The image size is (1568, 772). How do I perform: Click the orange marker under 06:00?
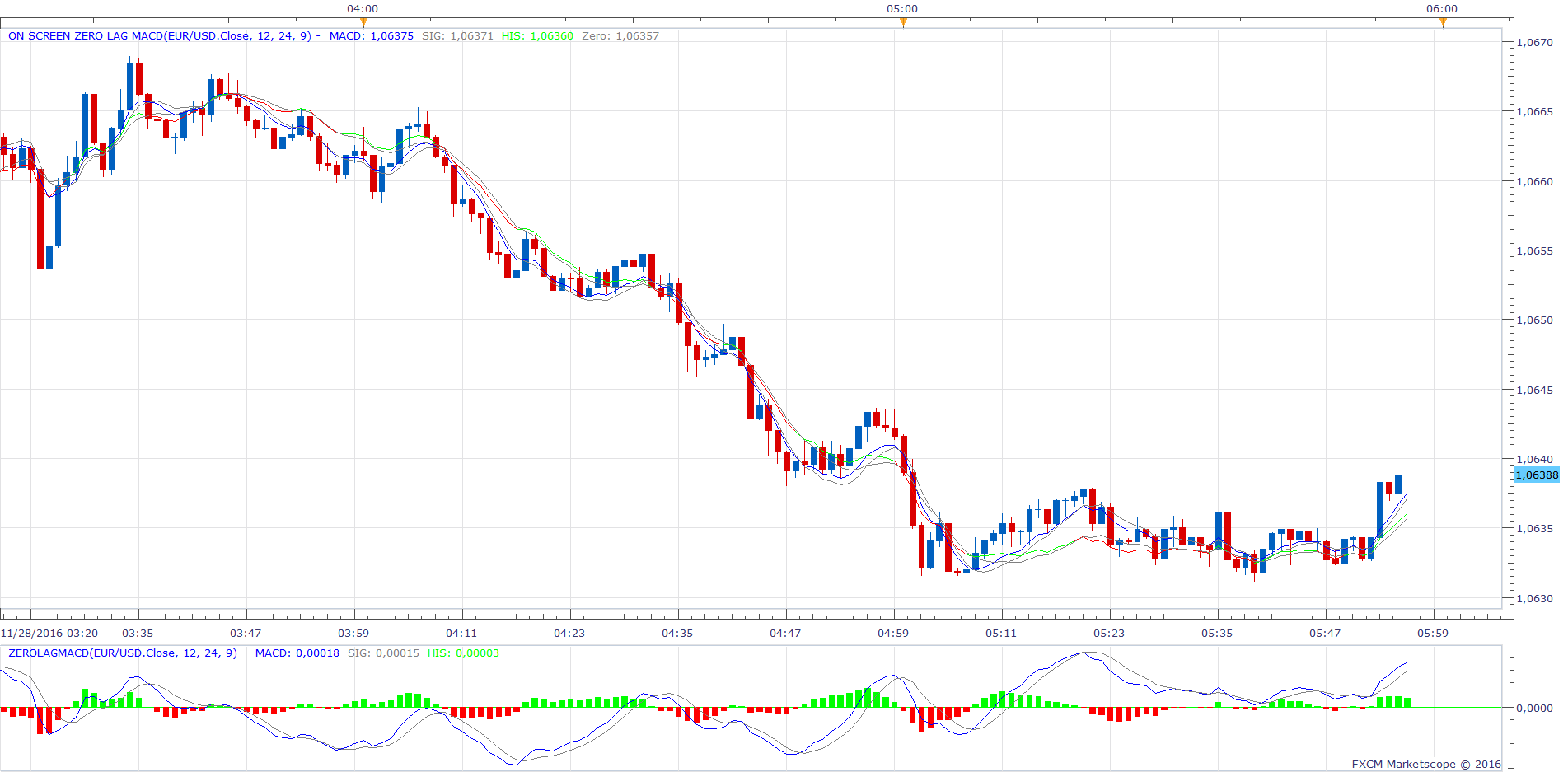1443,22
